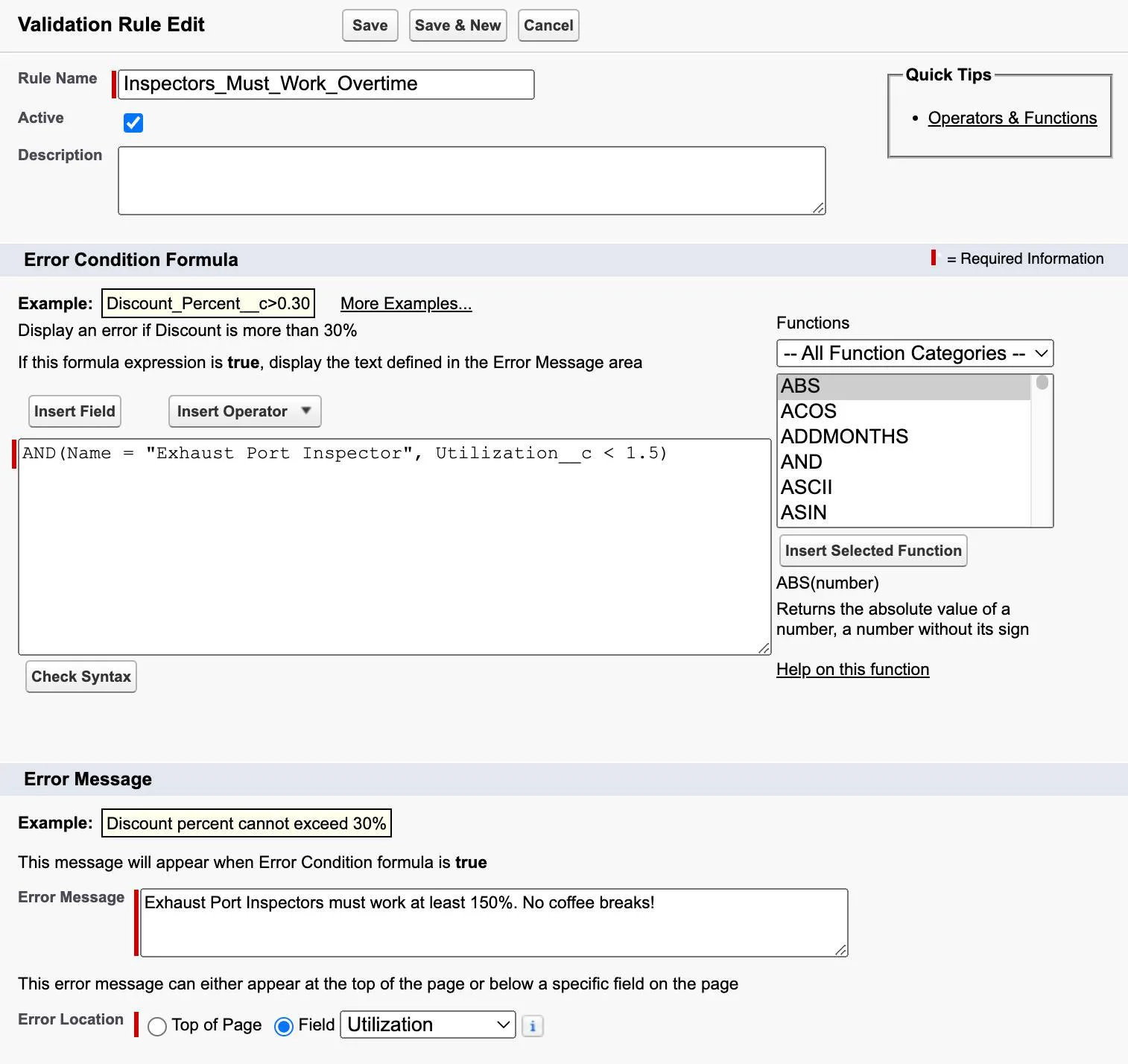Open the More Examples link
The width and height of the screenshot is (1128, 1064).
coord(406,303)
